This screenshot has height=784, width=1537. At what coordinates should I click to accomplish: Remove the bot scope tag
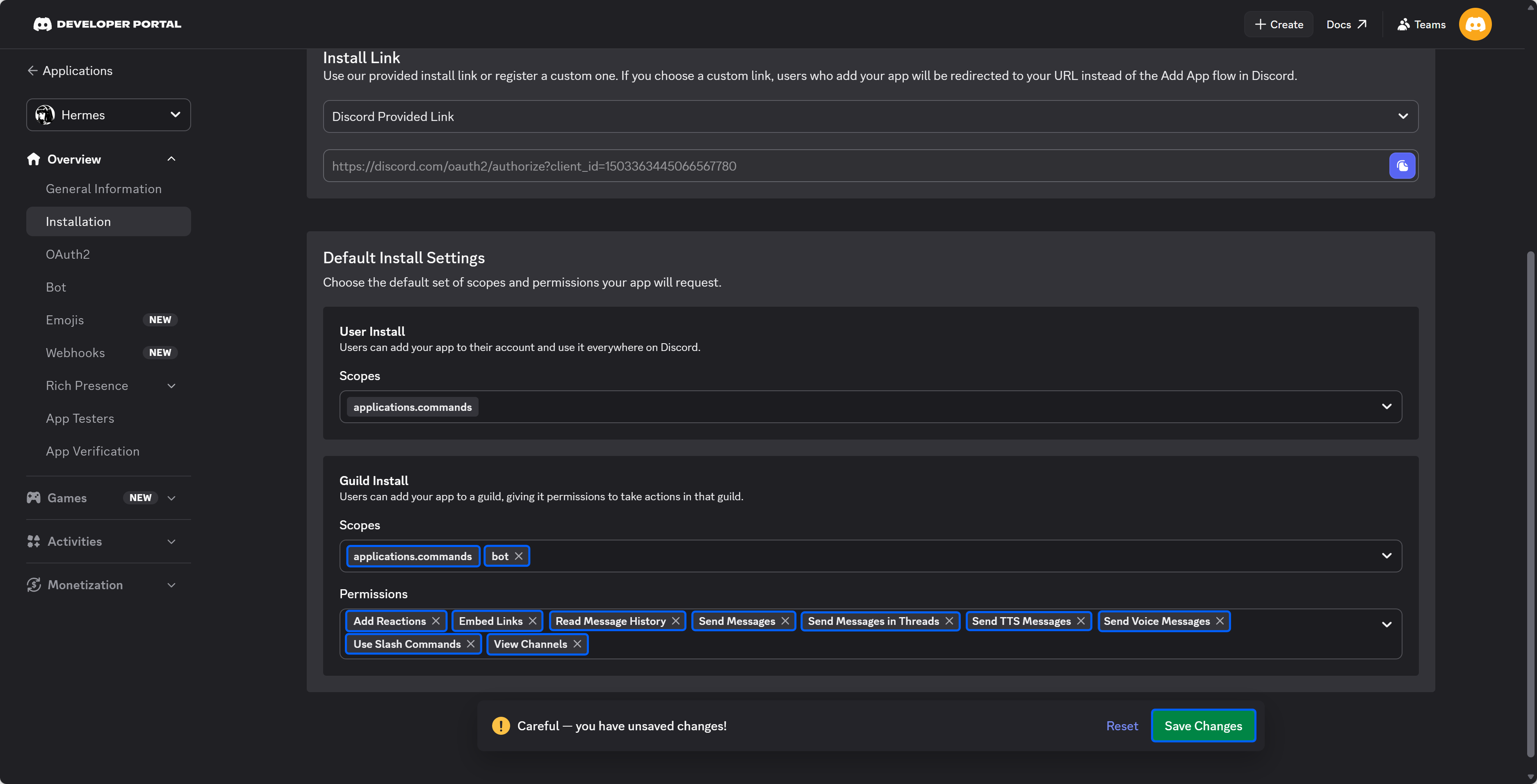click(518, 556)
